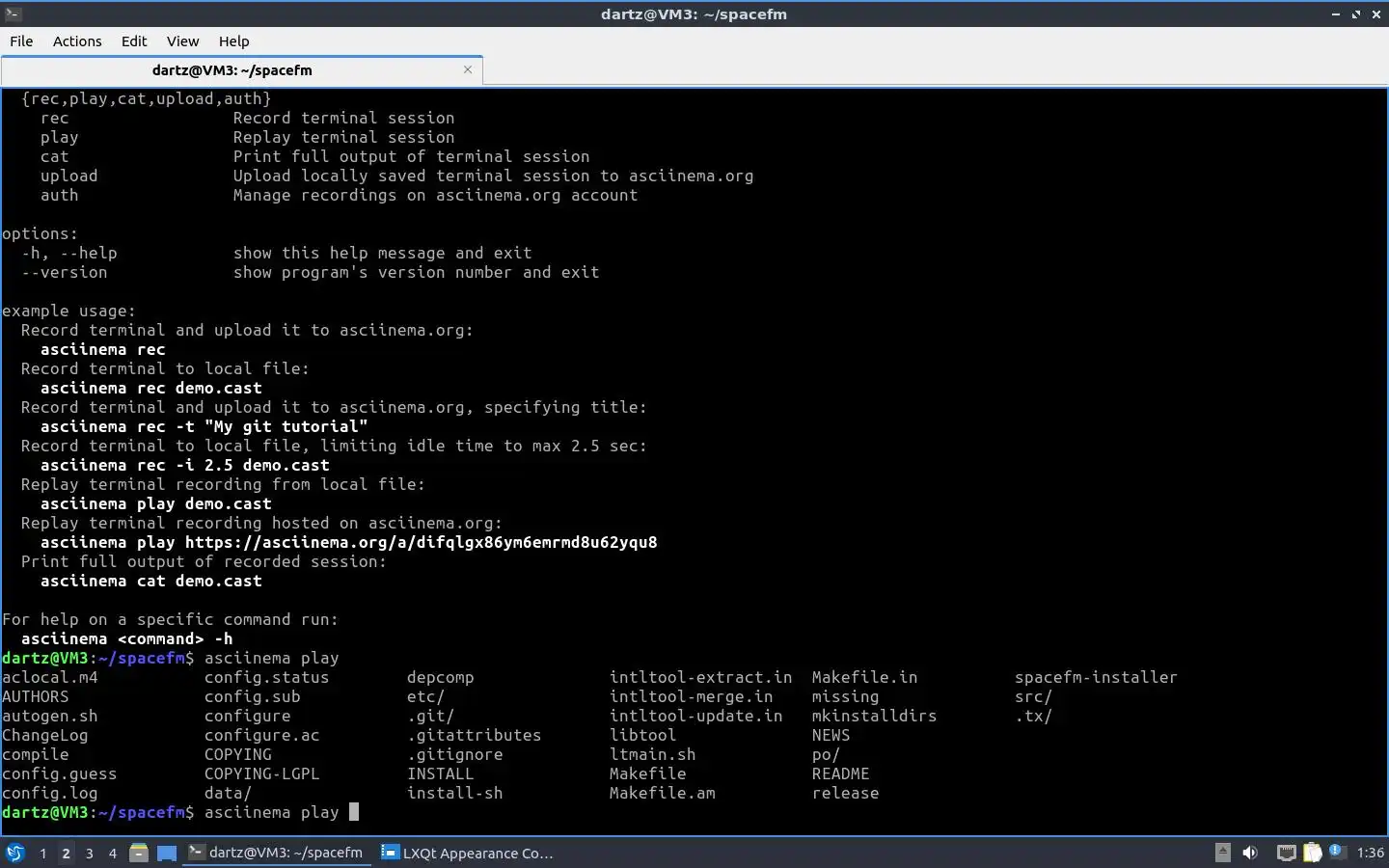Switch to workspace 4

click(113, 853)
